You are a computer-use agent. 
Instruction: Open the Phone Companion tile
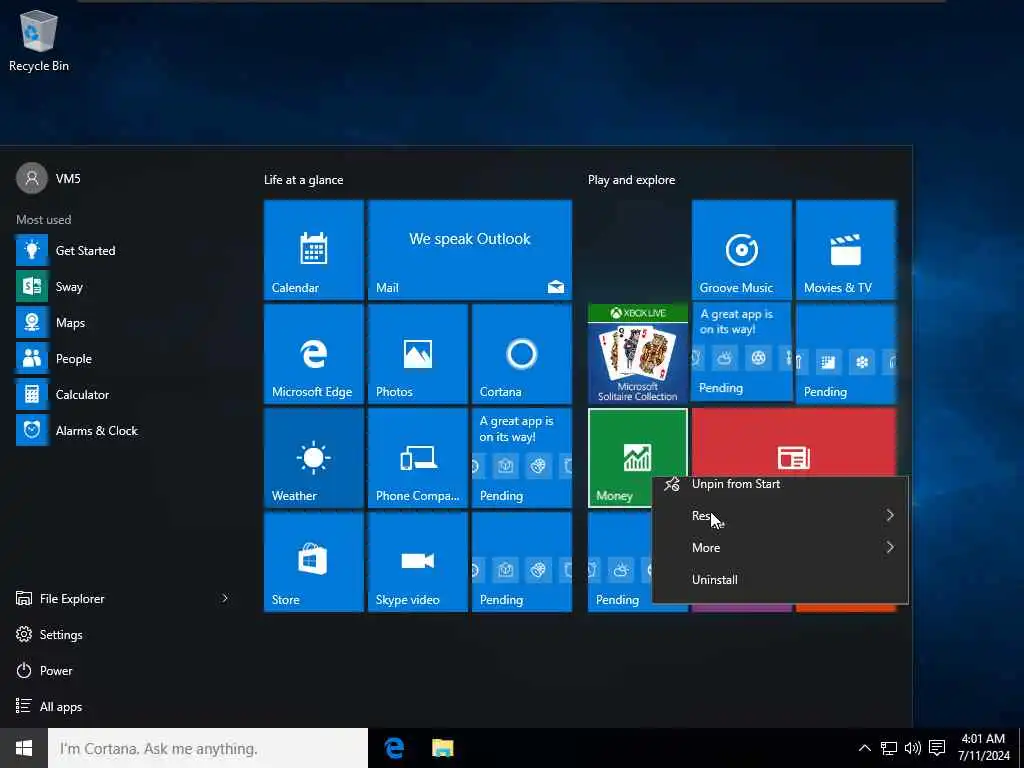pos(417,458)
